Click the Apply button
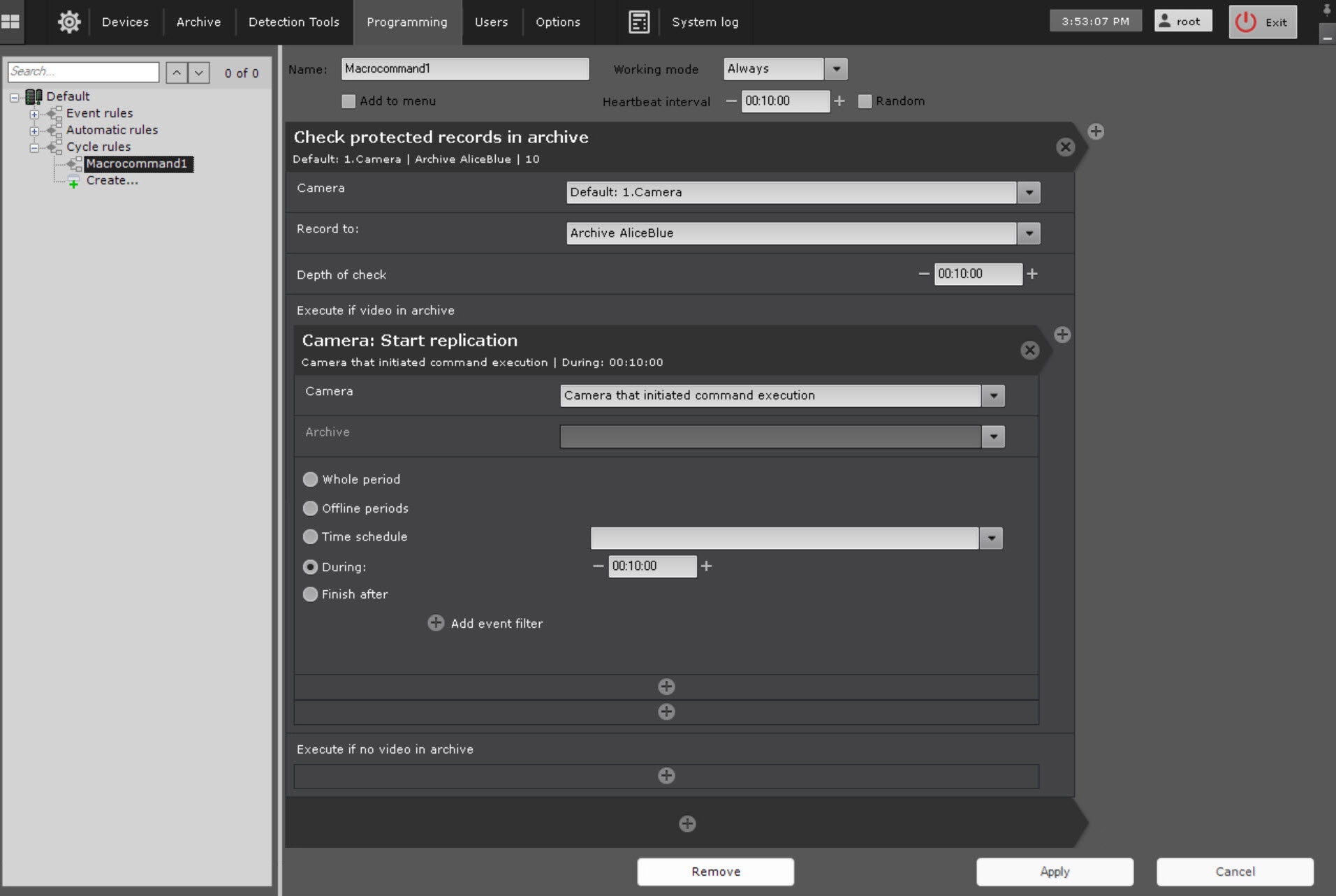The width and height of the screenshot is (1336, 896). point(1054,872)
